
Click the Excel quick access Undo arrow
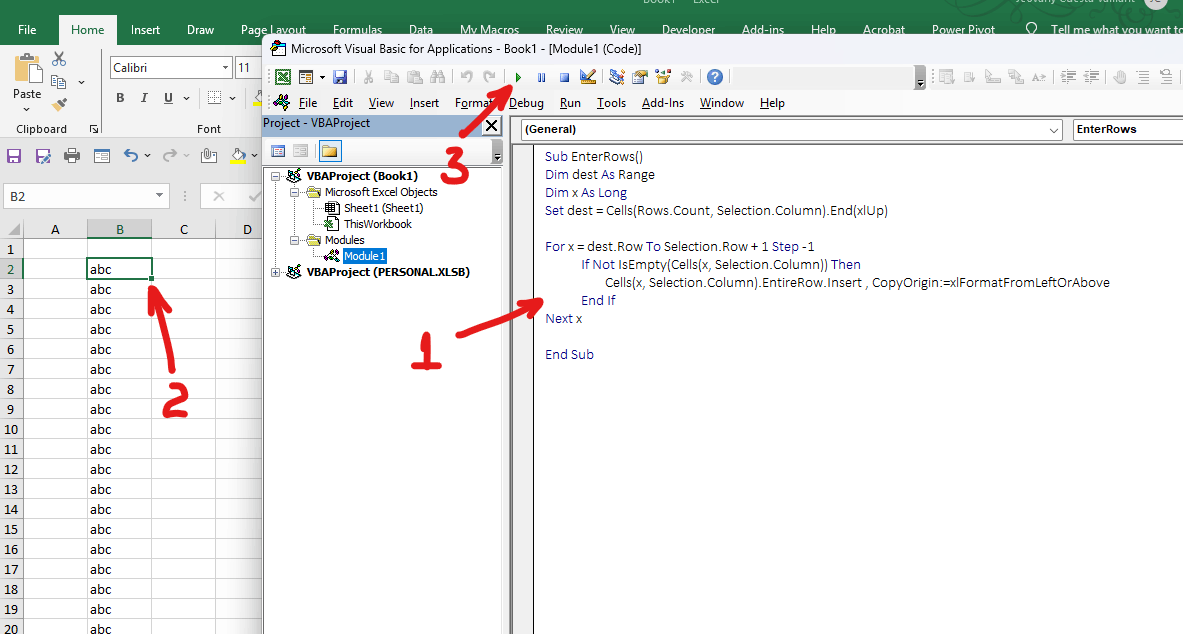click(x=131, y=155)
